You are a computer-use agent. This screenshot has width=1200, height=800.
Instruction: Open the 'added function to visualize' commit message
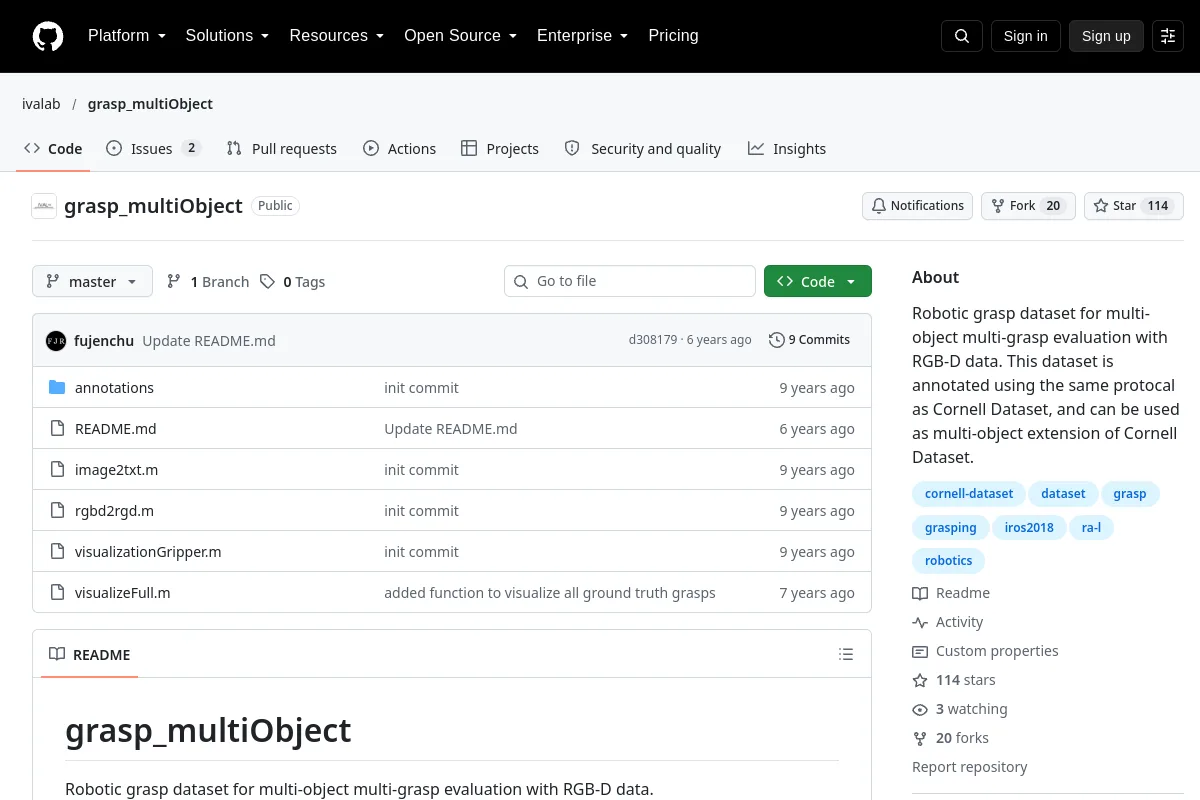coord(550,593)
